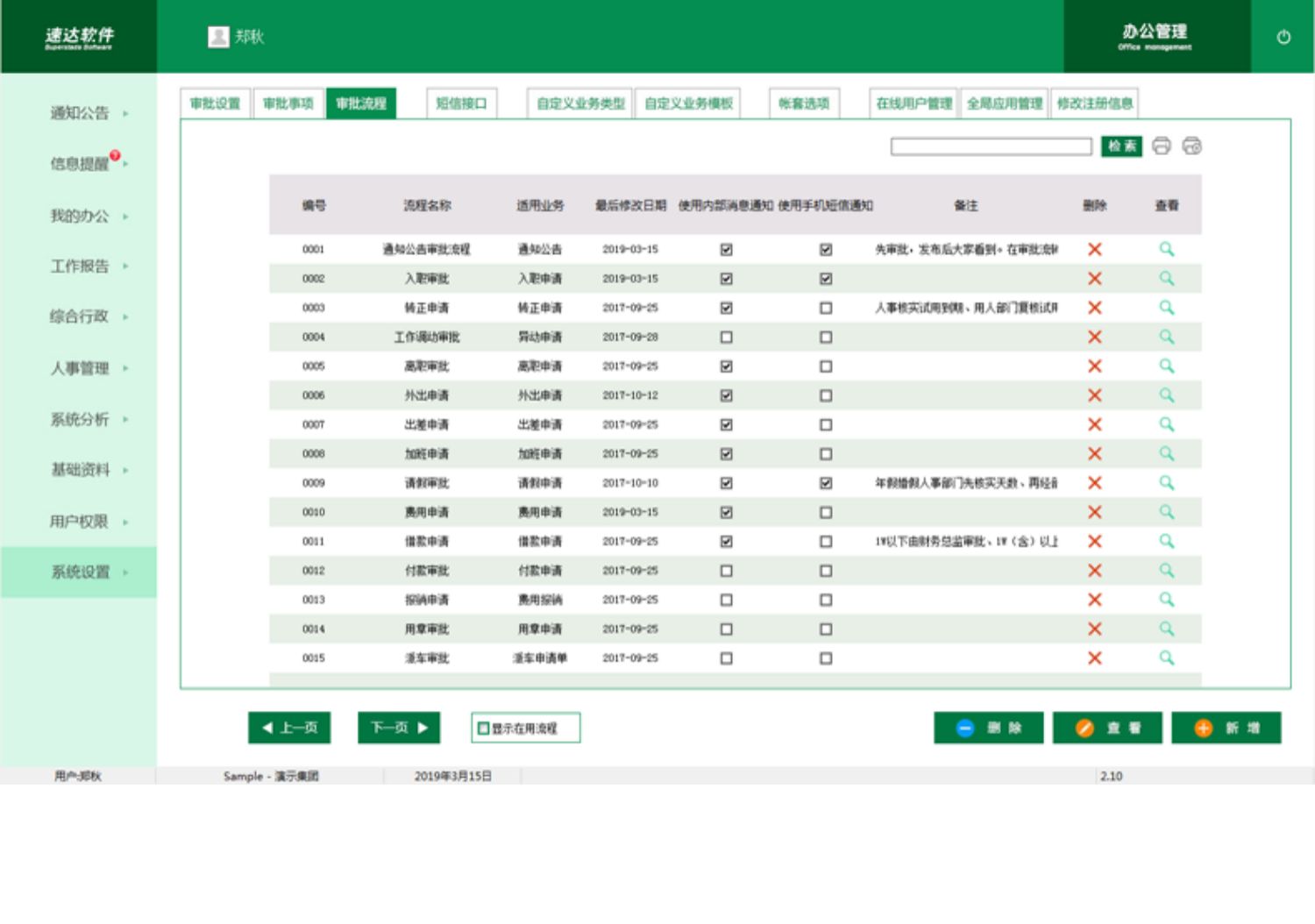Click the magnifier in row 0008 加班申请
This screenshot has width=1315, height=924.
tap(1167, 454)
